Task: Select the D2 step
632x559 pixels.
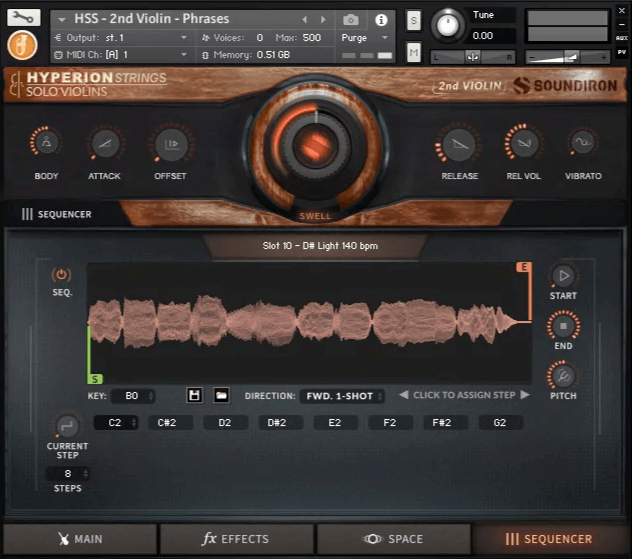Action: tap(225, 423)
